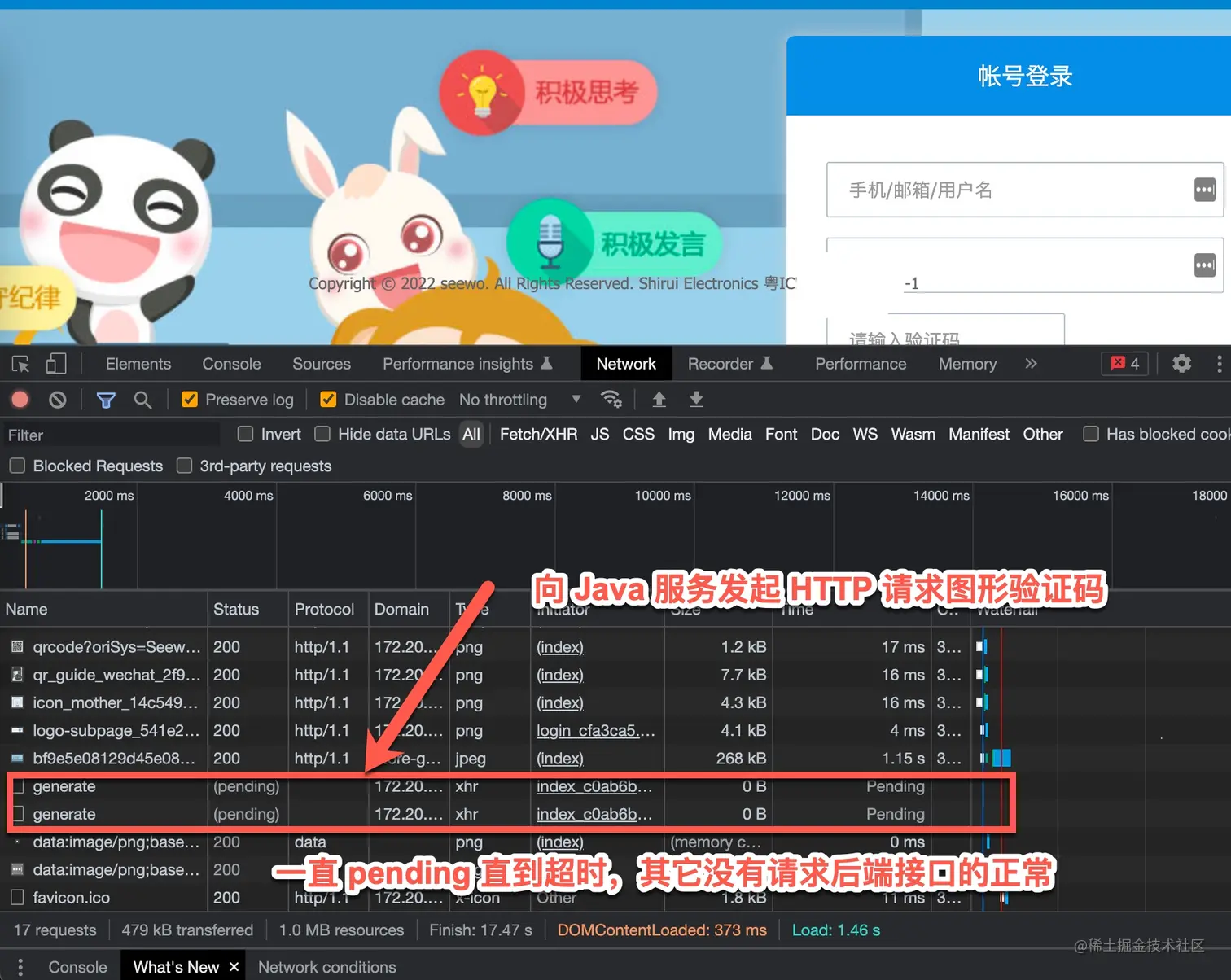Switch to the Sources tab
The image size is (1231, 980).
tap(322, 364)
